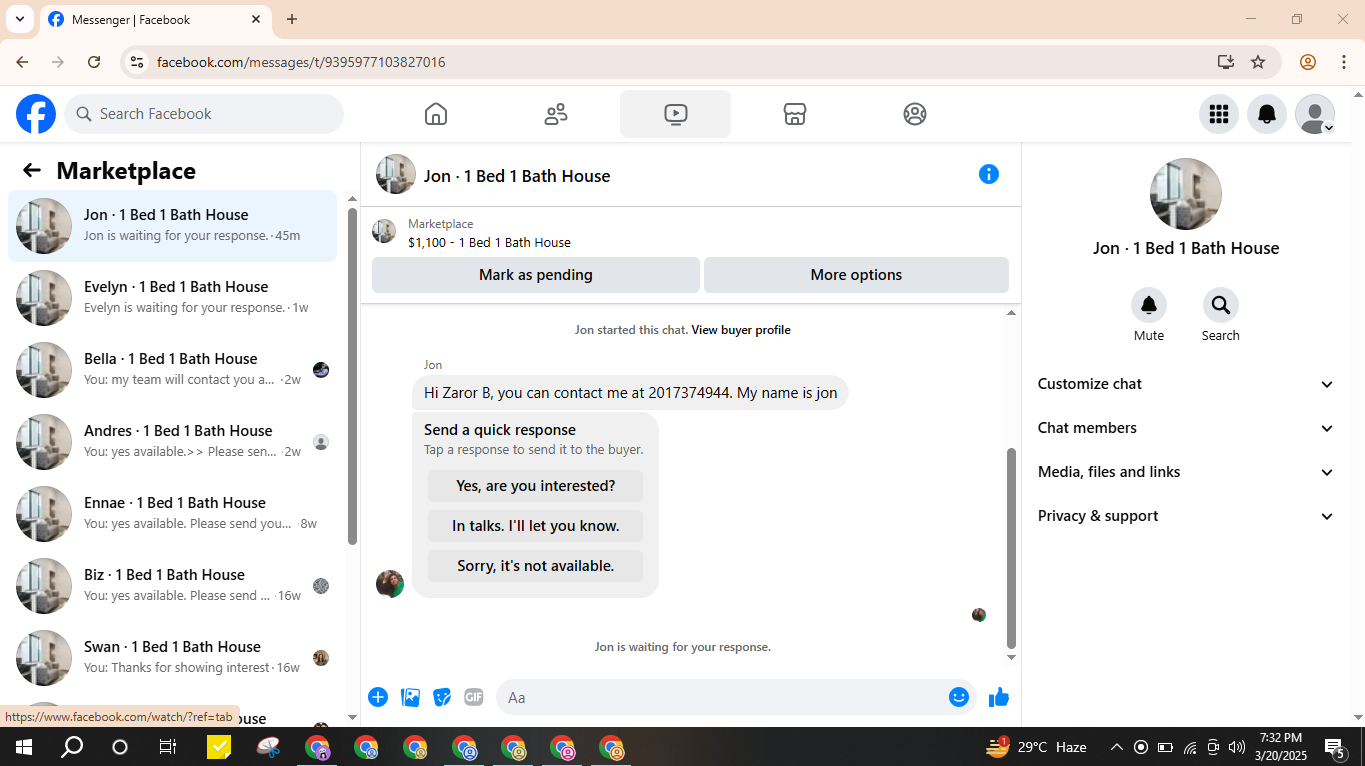The image size is (1365, 766).
Task: Click the large listing thumbnail in right panel
Action: point(1186,194)
